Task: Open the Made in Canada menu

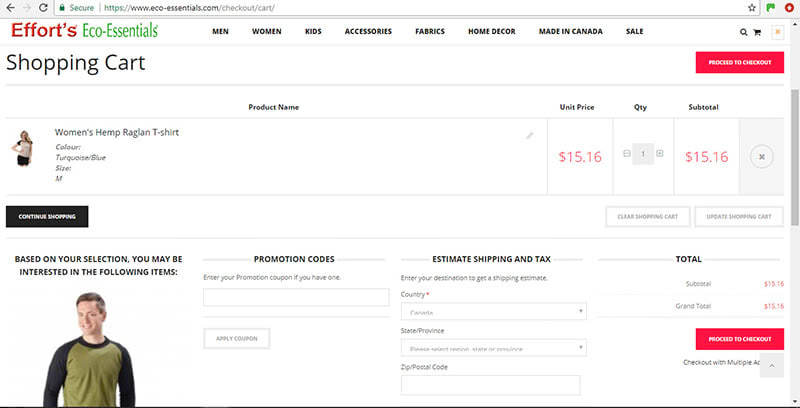Action: click(571, 32)
